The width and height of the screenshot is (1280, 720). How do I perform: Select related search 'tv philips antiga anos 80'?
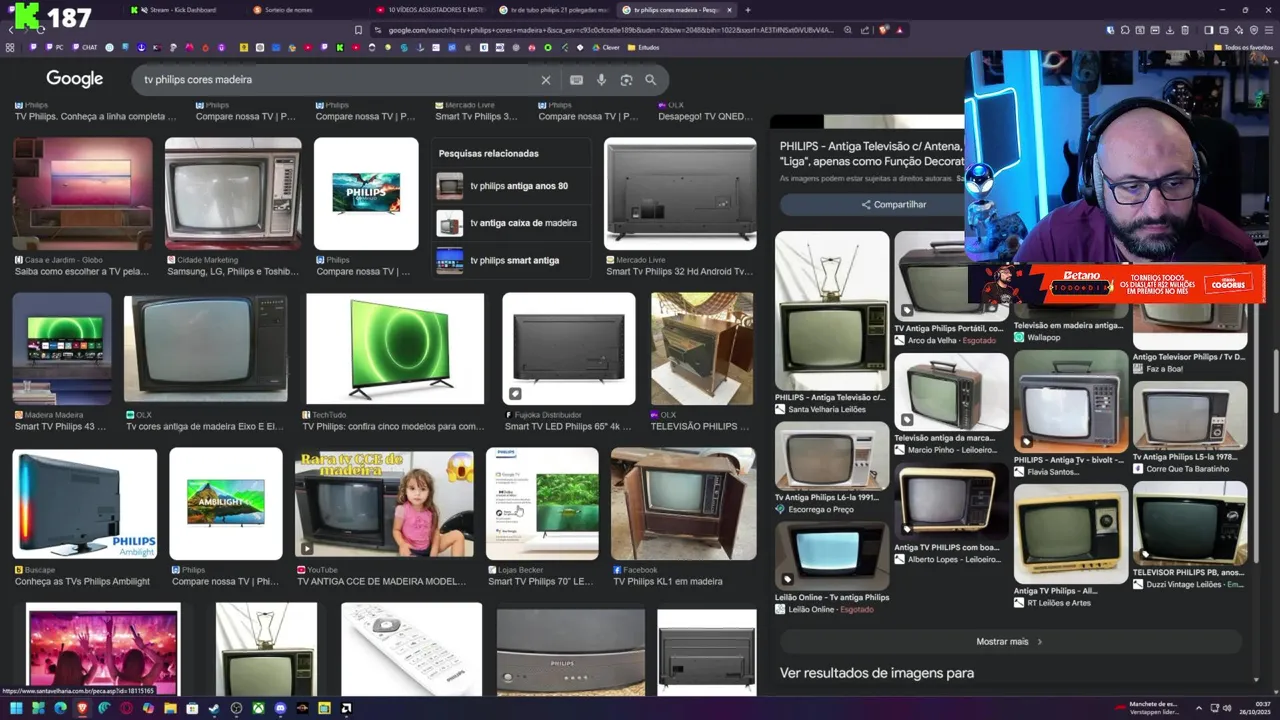click(510, 186)
